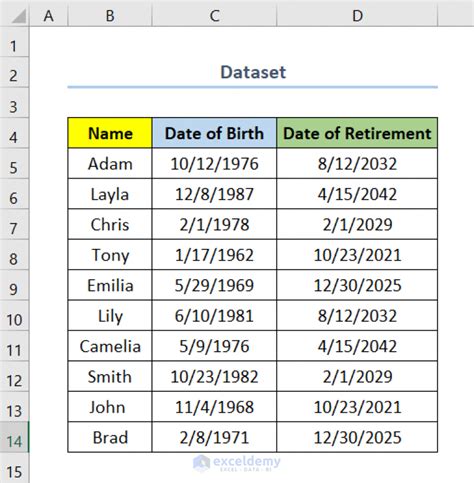Image resolution: width=474 pixels, height=483 pixels.
Task: Click Chris's retirement date in row 7
Action: pos(357,224)
